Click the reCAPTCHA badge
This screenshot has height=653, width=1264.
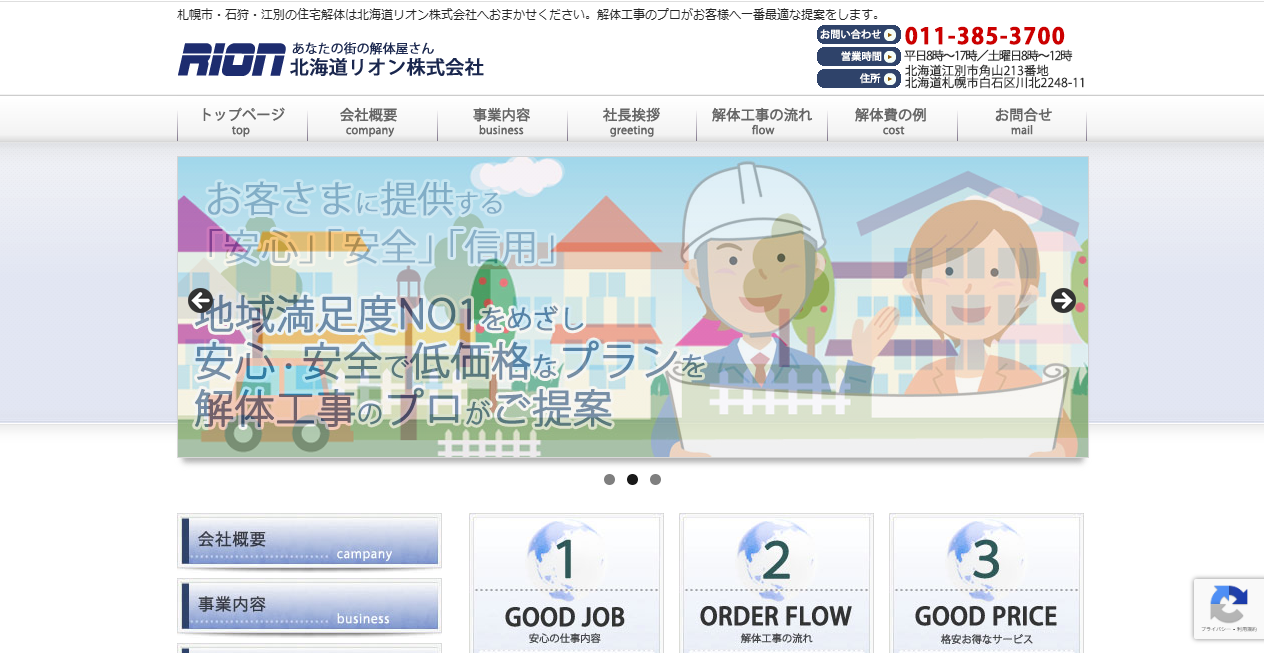[x=1228, y=608]
